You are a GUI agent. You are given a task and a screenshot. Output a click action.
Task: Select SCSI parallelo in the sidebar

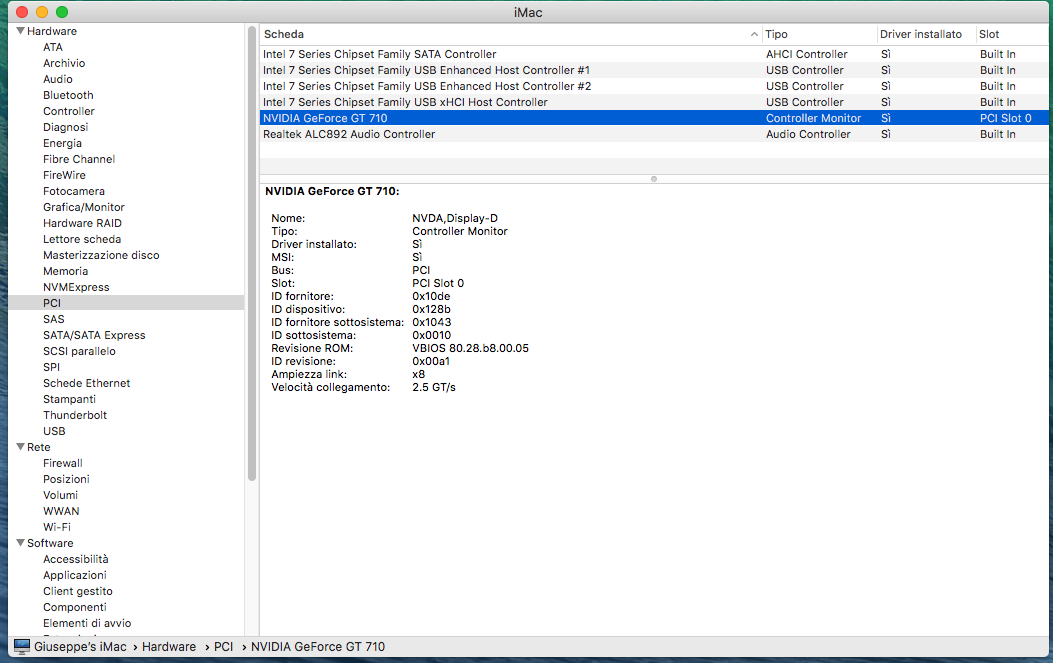(x=79, y=351)
